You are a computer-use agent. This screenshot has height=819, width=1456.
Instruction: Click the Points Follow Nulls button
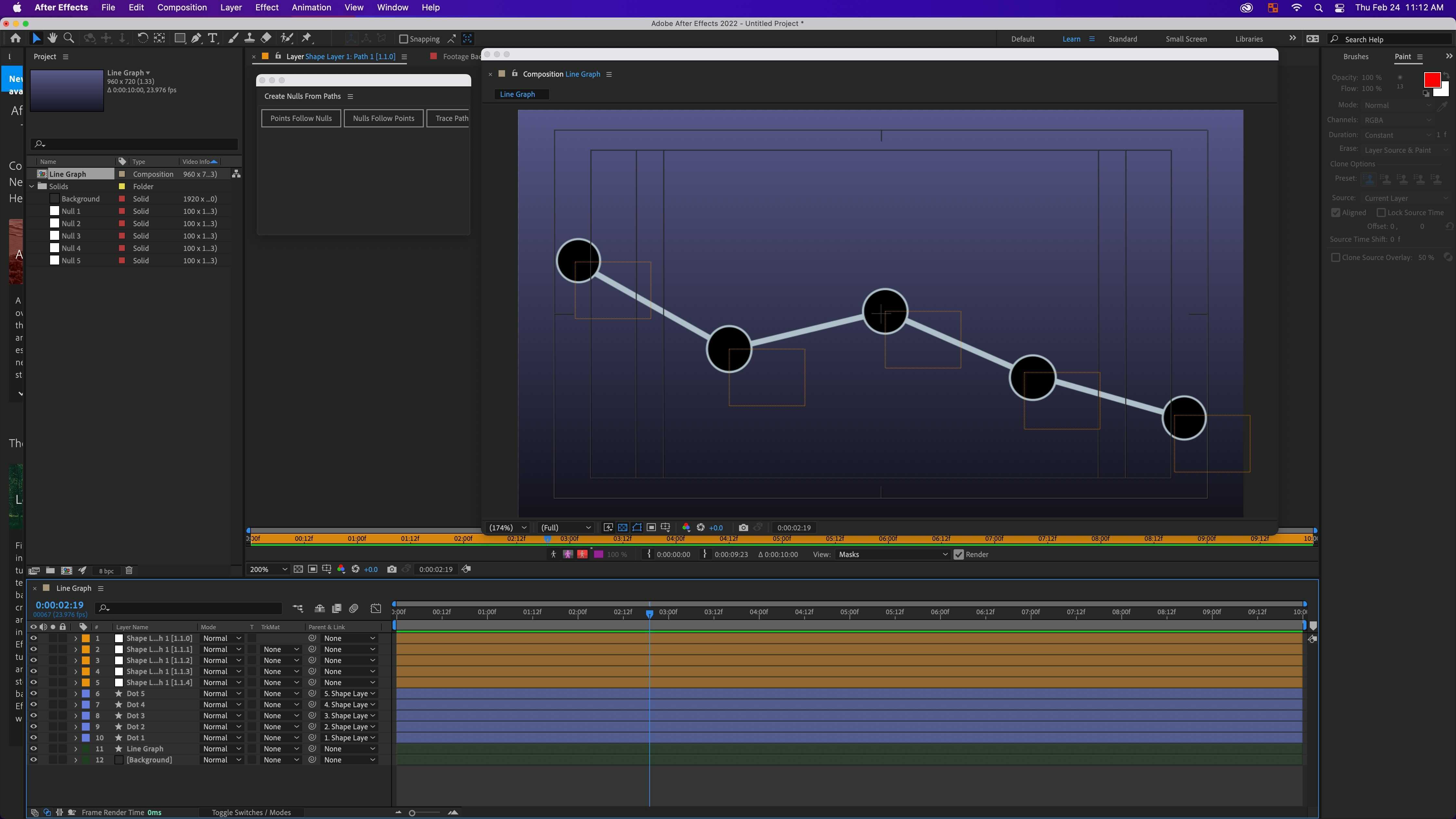(301, 118)
